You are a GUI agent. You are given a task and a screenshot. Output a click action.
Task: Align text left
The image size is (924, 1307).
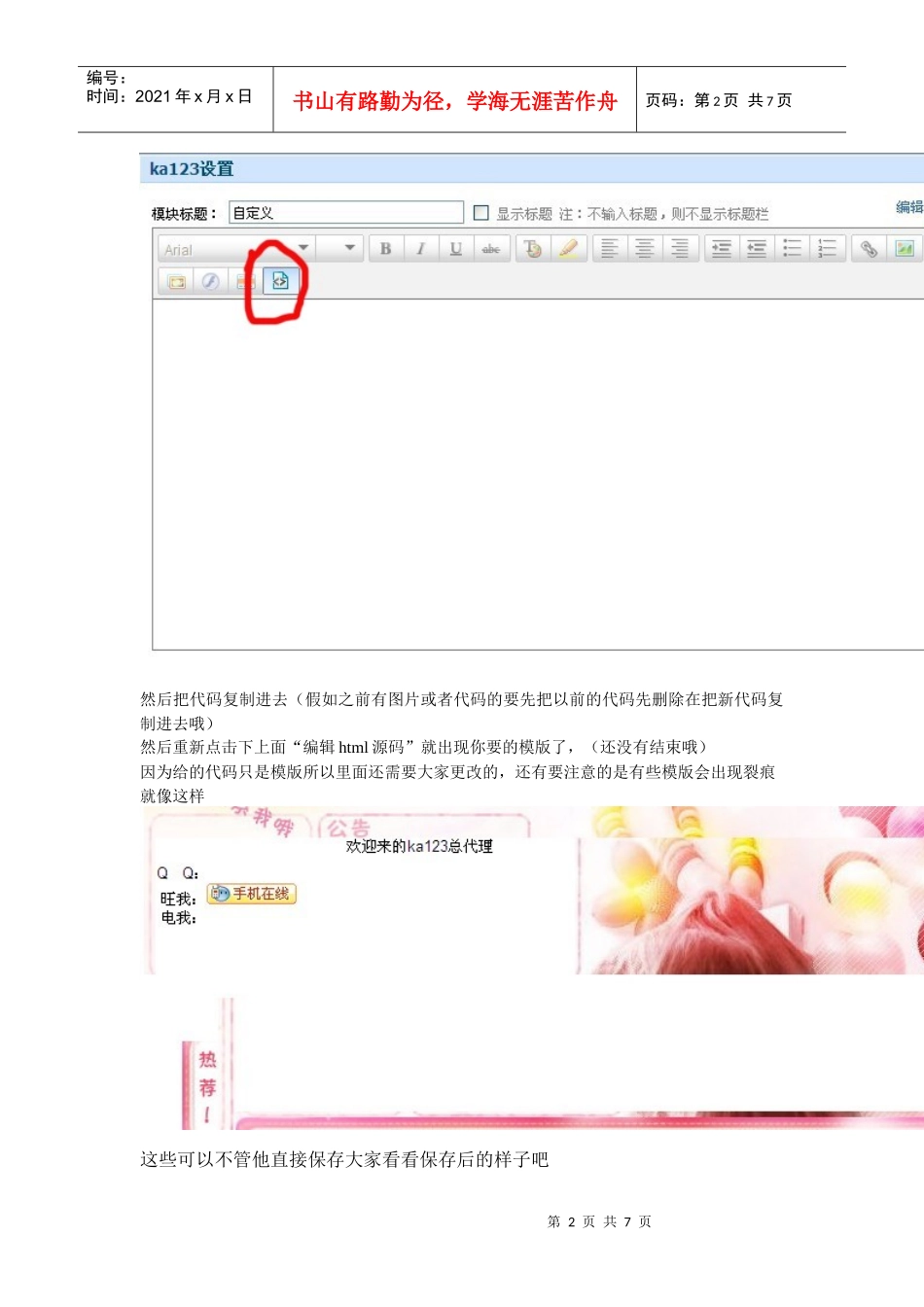coord(610,249)
